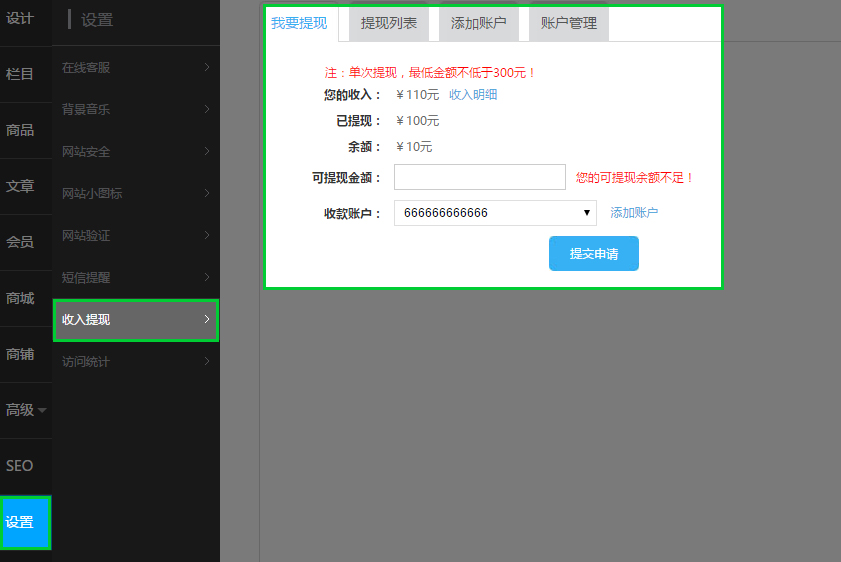Focus the 可提现金额 input field
Screen dimensions: 841x562
(480, 177)
